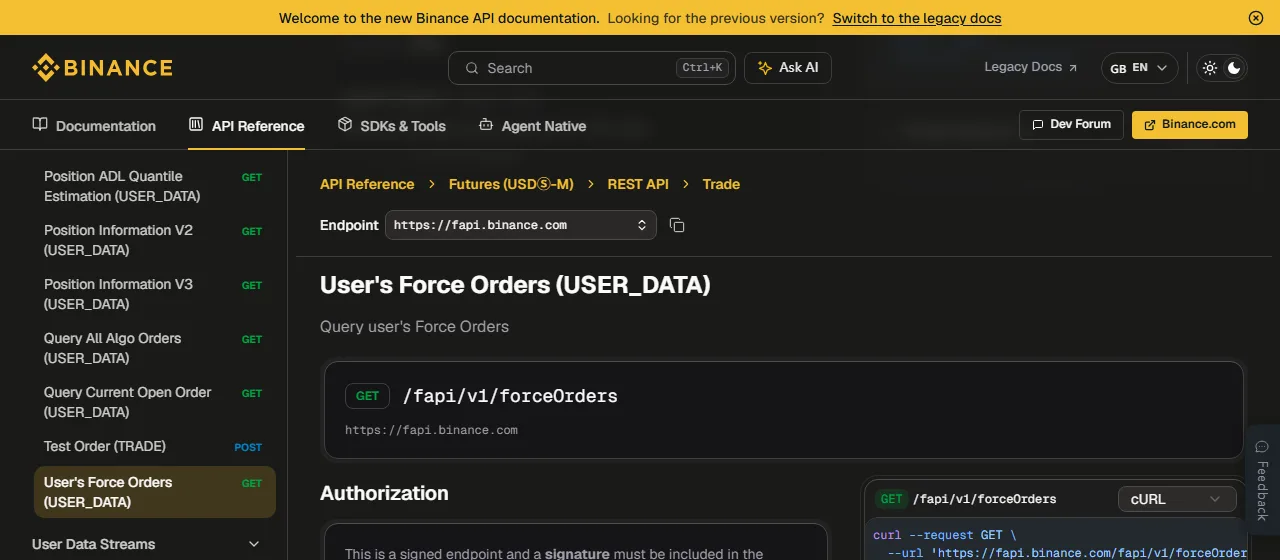Open the Binance logo home link
Viewport: 1280px width, 560px height.
tap(102, 68)
